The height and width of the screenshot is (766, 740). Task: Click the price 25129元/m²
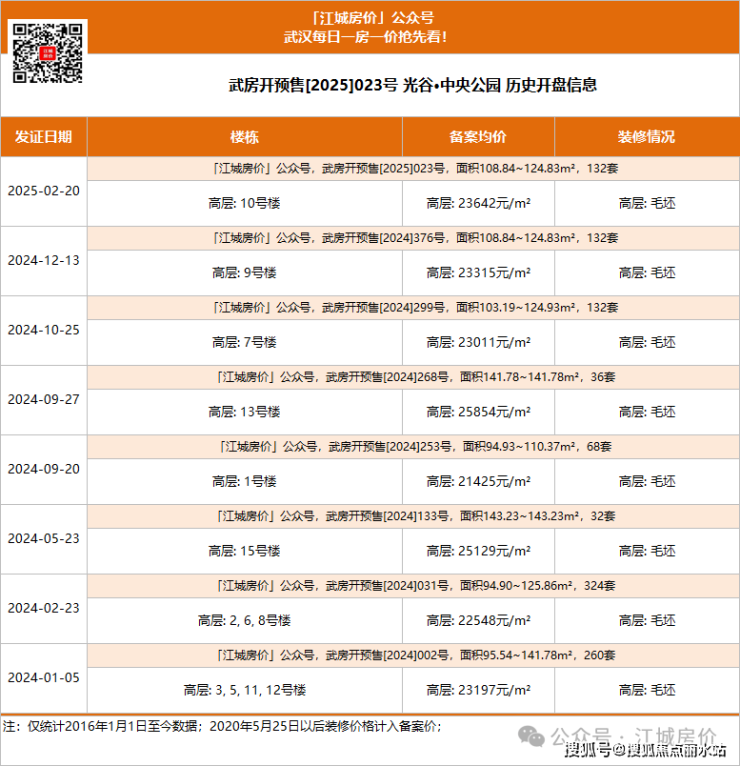[494, 551]
